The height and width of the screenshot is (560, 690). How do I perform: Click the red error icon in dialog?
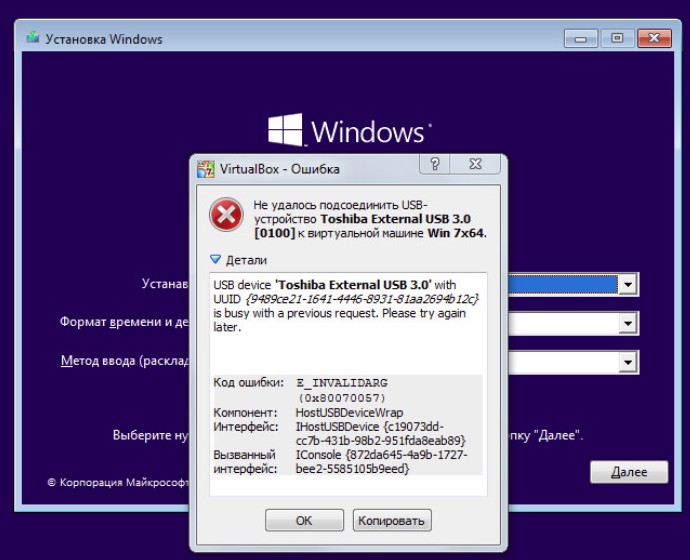(x=226, y=214)
